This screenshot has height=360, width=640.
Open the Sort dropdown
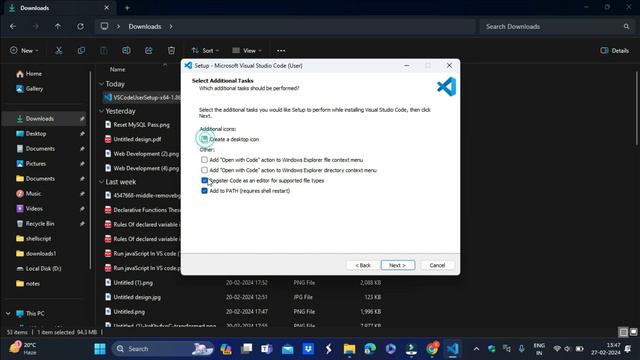tap(205, 51)
